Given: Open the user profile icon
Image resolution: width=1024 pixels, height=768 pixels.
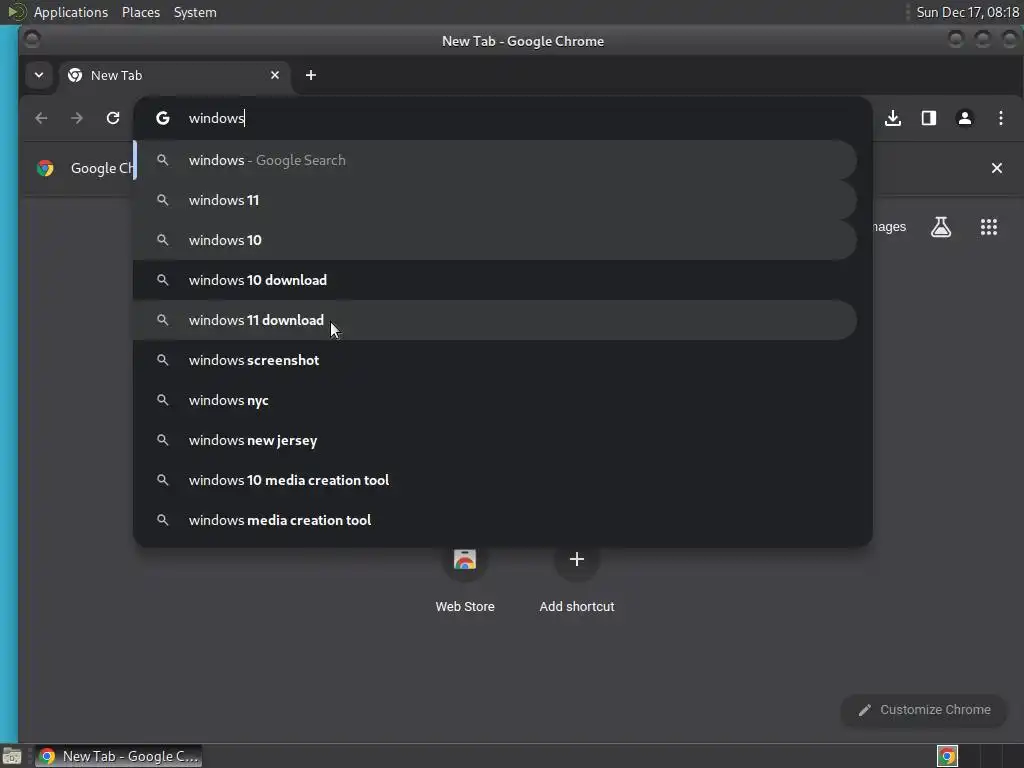Looking at the screenshot, I should (x=965, y=118).
